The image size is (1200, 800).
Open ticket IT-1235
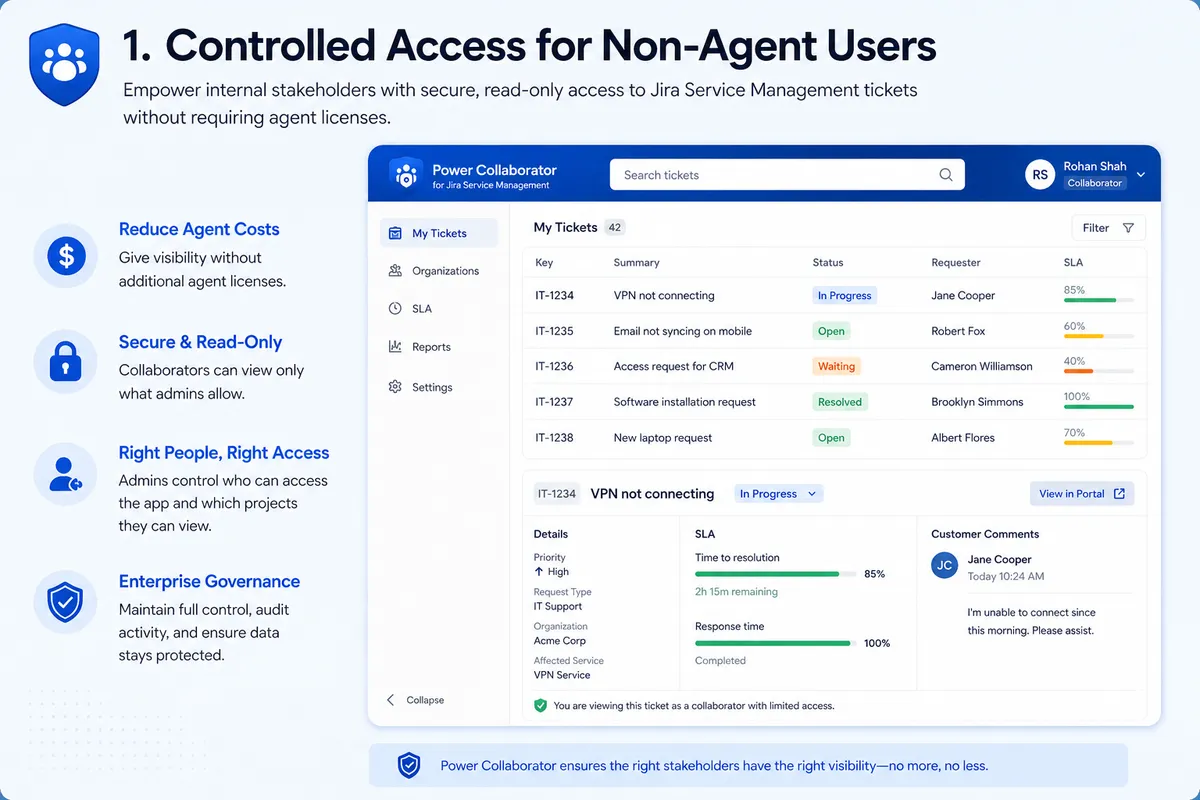554,331
